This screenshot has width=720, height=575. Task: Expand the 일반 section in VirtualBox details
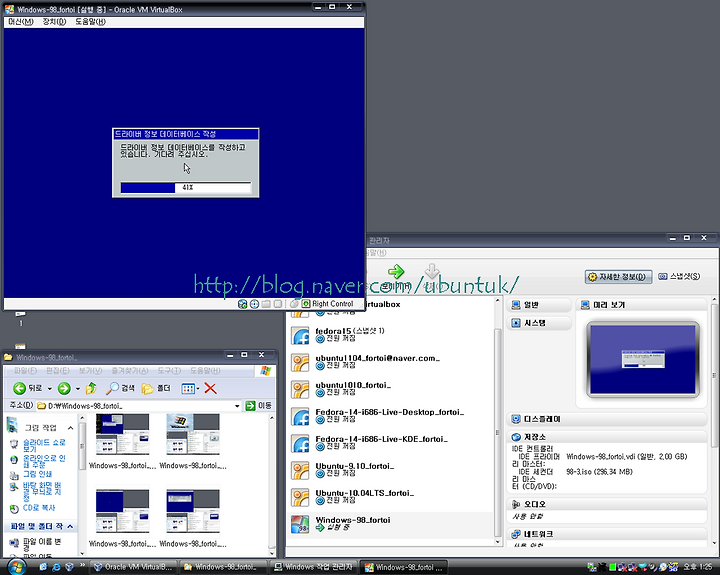click(539, 305)
